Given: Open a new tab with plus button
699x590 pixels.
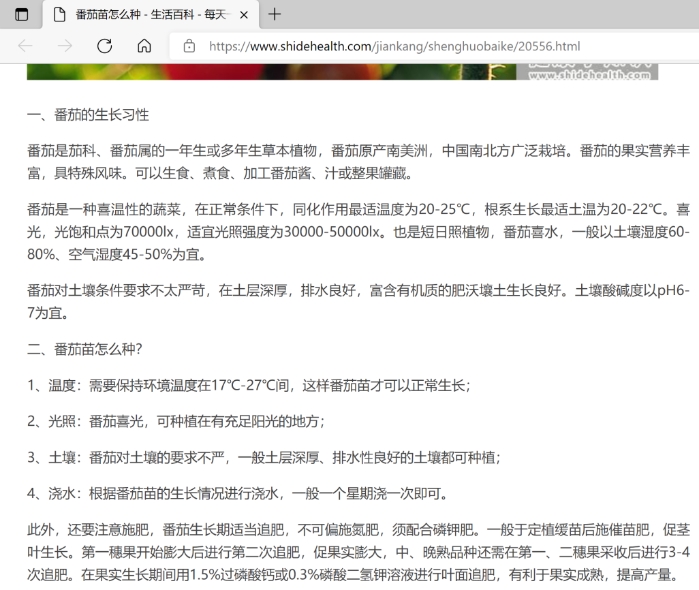Looking at the screenshot, I should coord(275,14).
